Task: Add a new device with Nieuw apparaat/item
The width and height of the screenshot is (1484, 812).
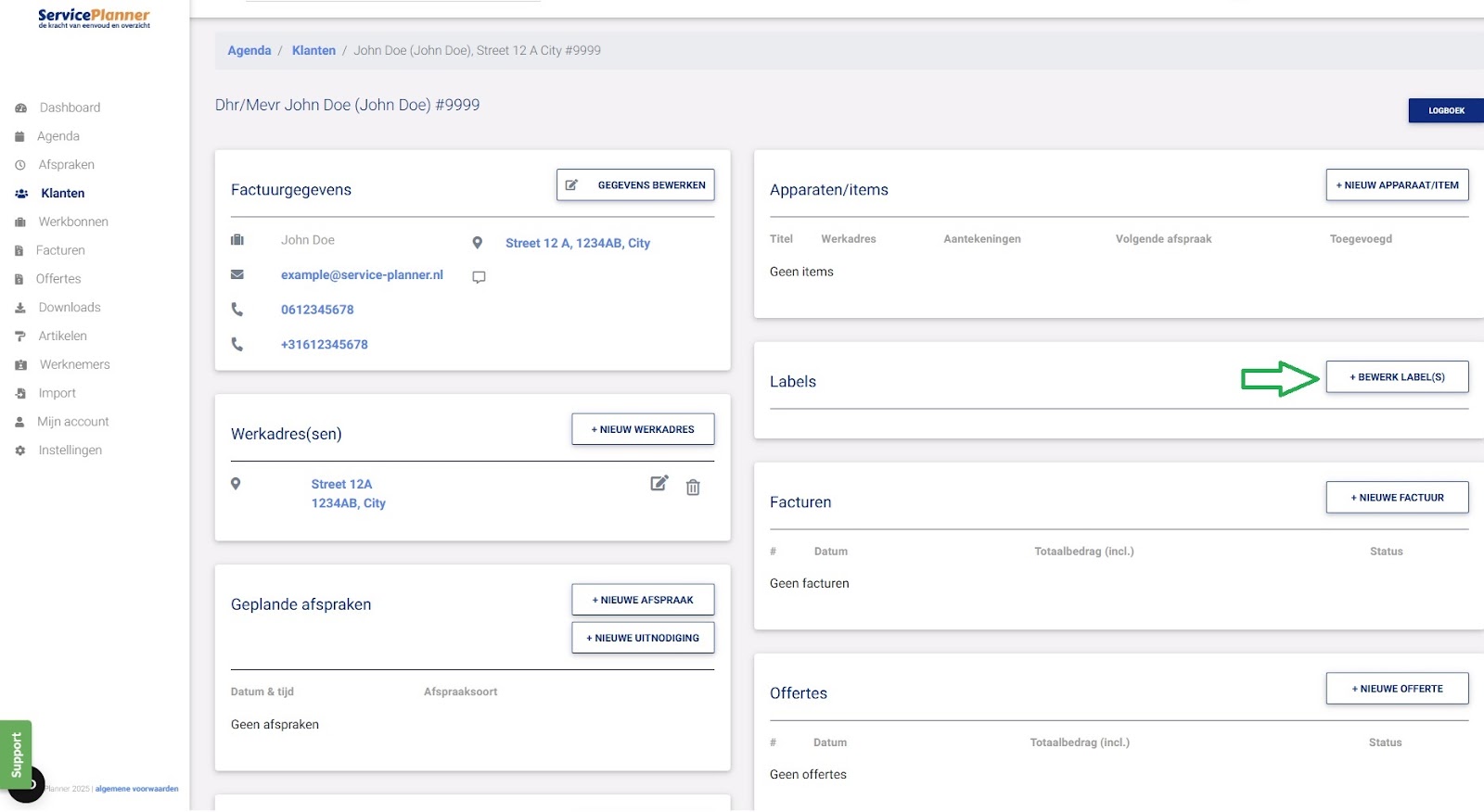Action: tap(1397, 185)
